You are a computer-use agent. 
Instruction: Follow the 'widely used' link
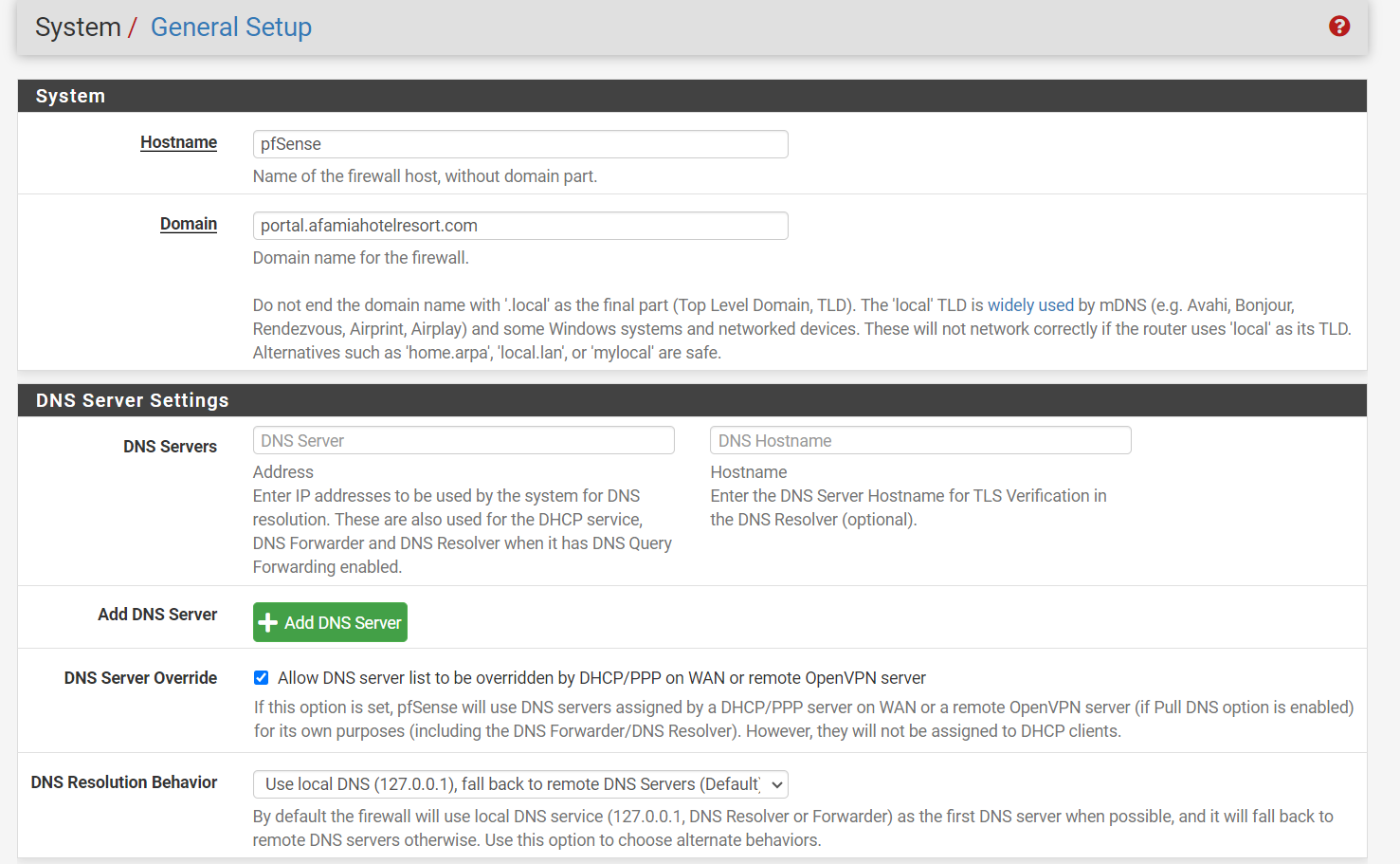click(x=1030, y=305)
